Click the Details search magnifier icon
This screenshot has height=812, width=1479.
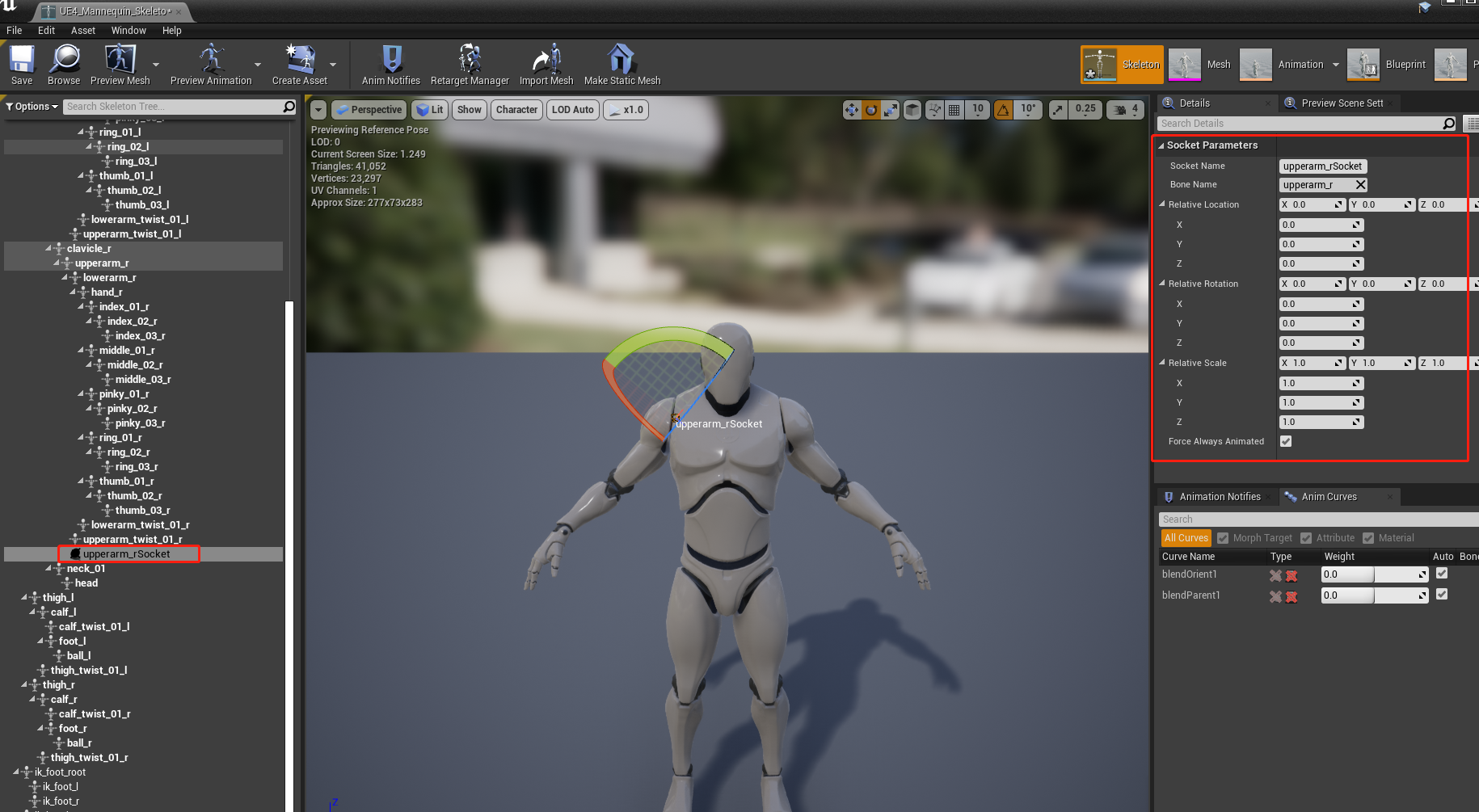(1448, 124)
